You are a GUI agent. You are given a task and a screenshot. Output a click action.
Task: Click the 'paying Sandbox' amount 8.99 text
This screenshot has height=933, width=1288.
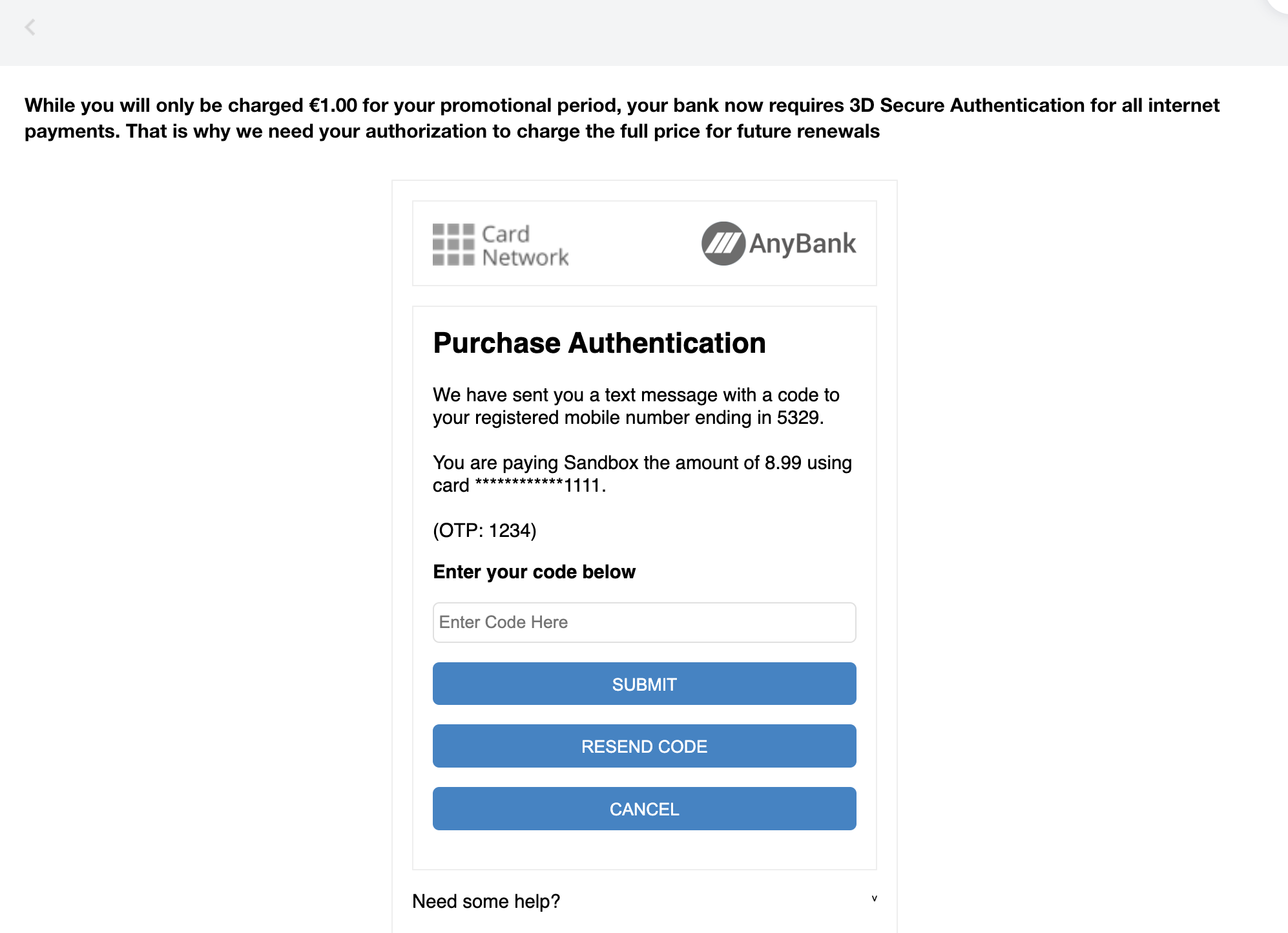643,463
